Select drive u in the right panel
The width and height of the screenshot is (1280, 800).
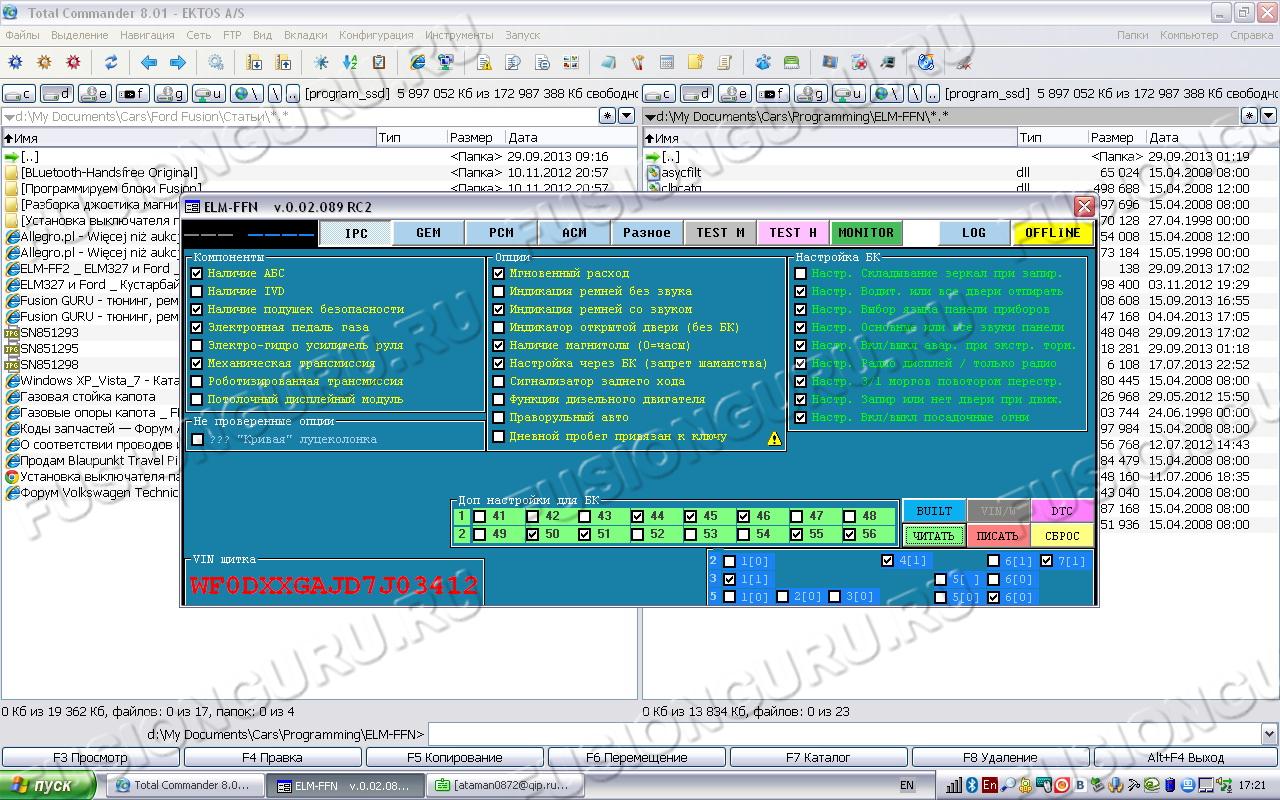point(849,94)
